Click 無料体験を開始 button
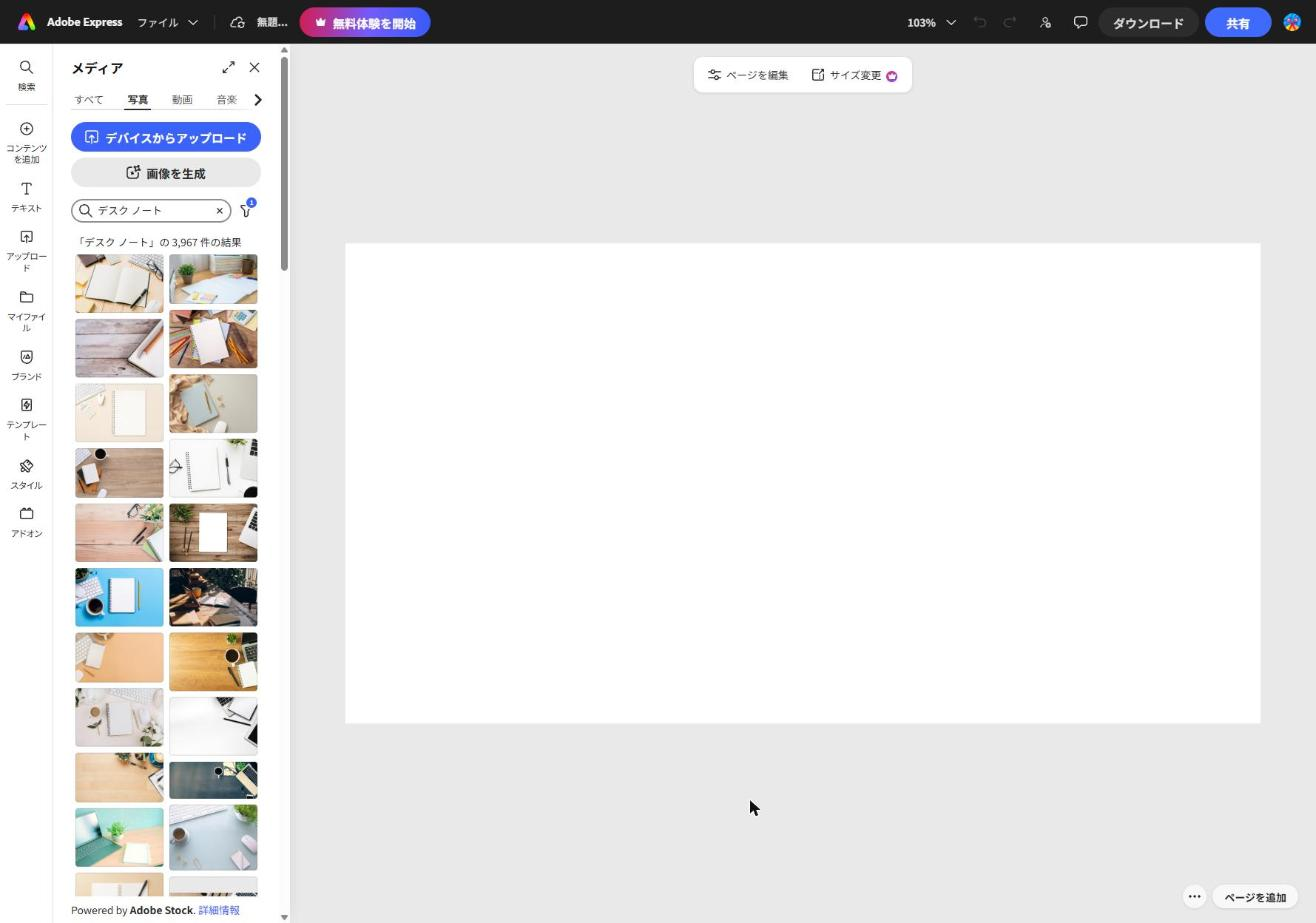The height and width of the screenshot is (923, 1316). coord(365,22)
